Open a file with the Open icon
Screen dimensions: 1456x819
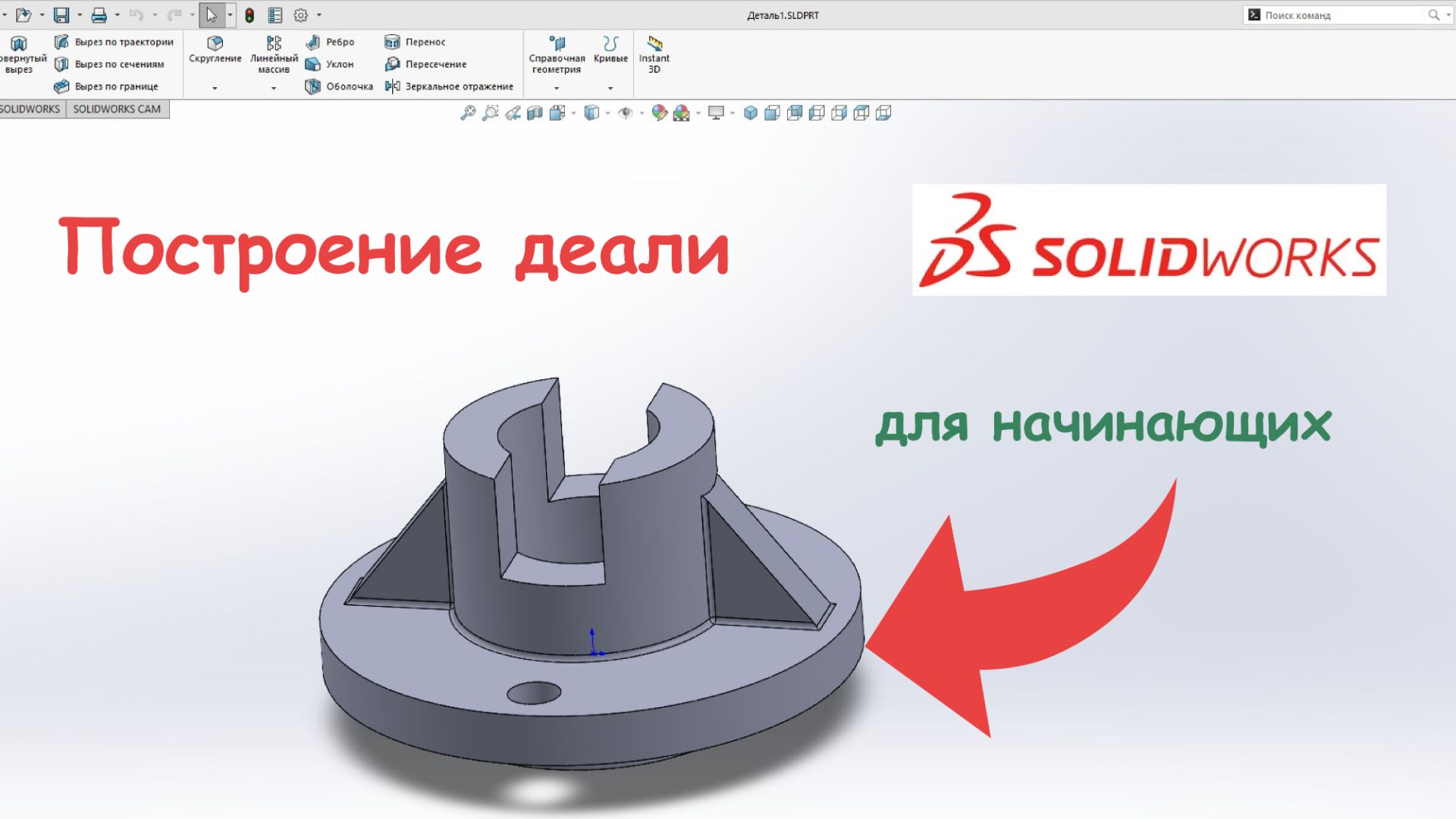(x=24, y=14)
